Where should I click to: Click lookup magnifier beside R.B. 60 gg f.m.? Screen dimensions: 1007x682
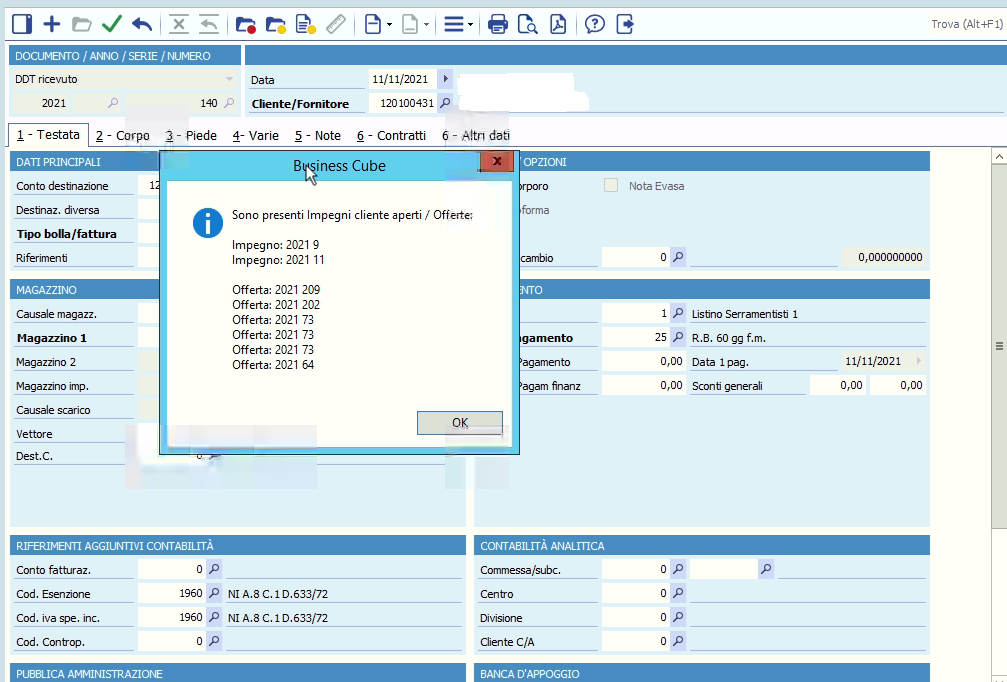point(678,337)
